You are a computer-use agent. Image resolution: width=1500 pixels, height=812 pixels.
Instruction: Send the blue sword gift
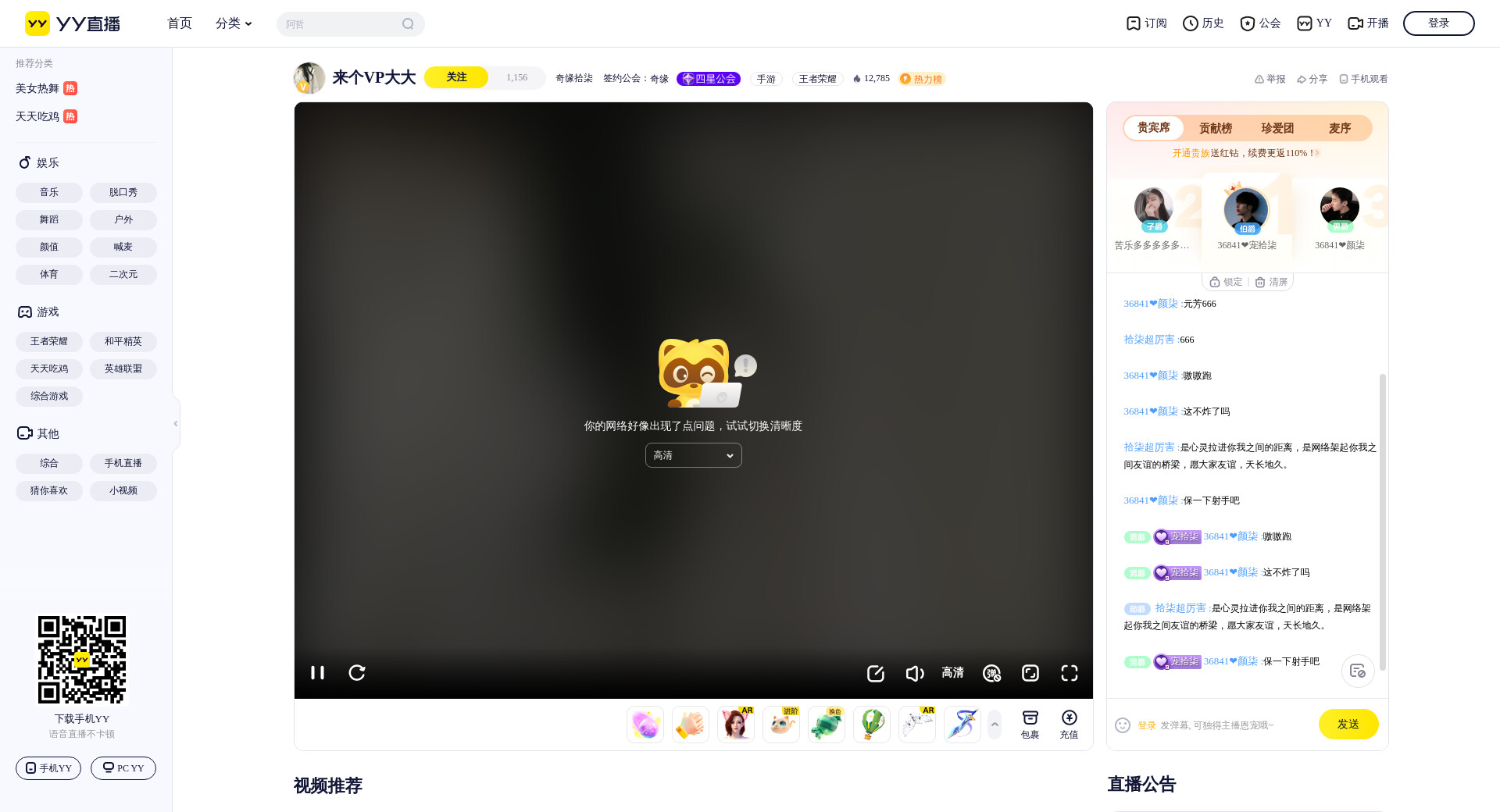962,725
